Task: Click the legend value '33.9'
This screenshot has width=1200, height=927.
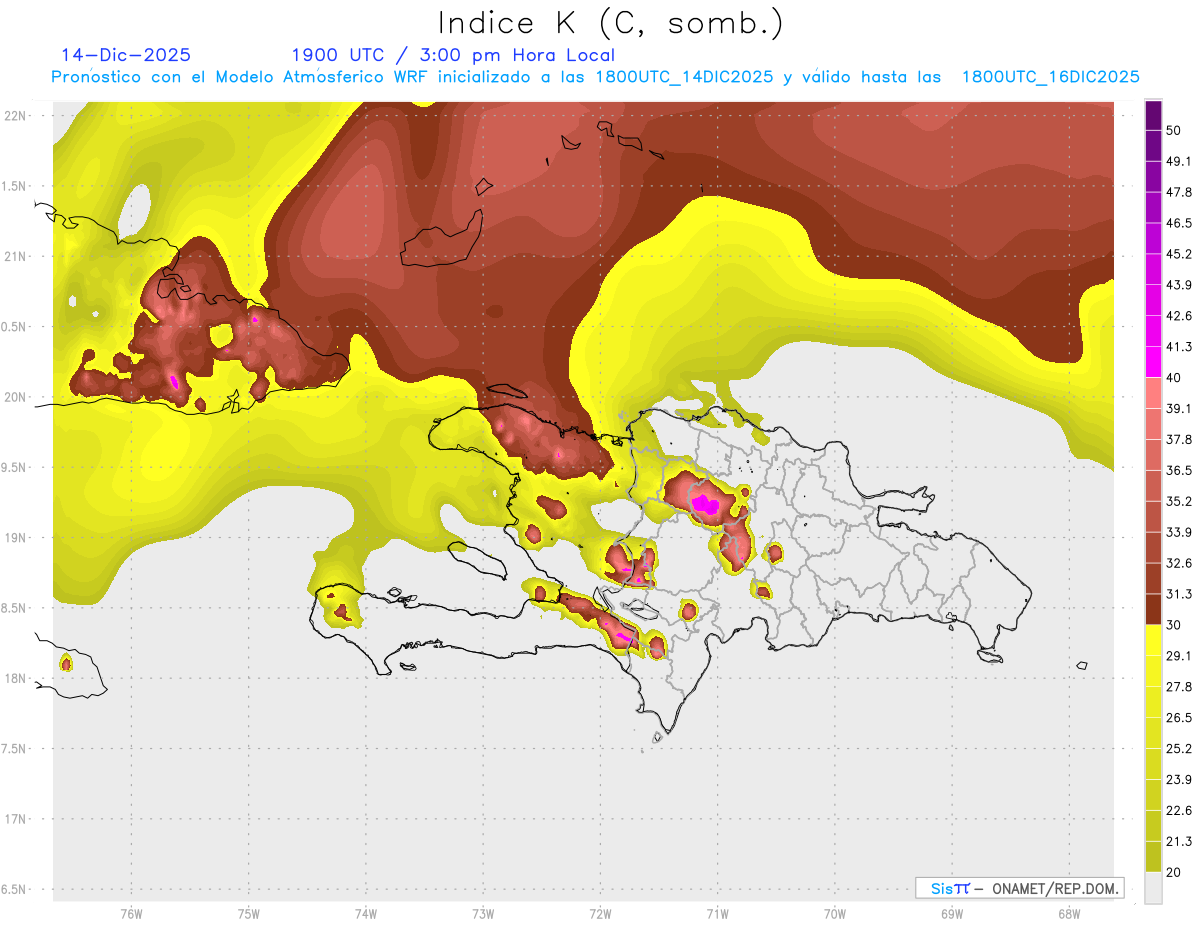Action: (x=1179, y=532)
